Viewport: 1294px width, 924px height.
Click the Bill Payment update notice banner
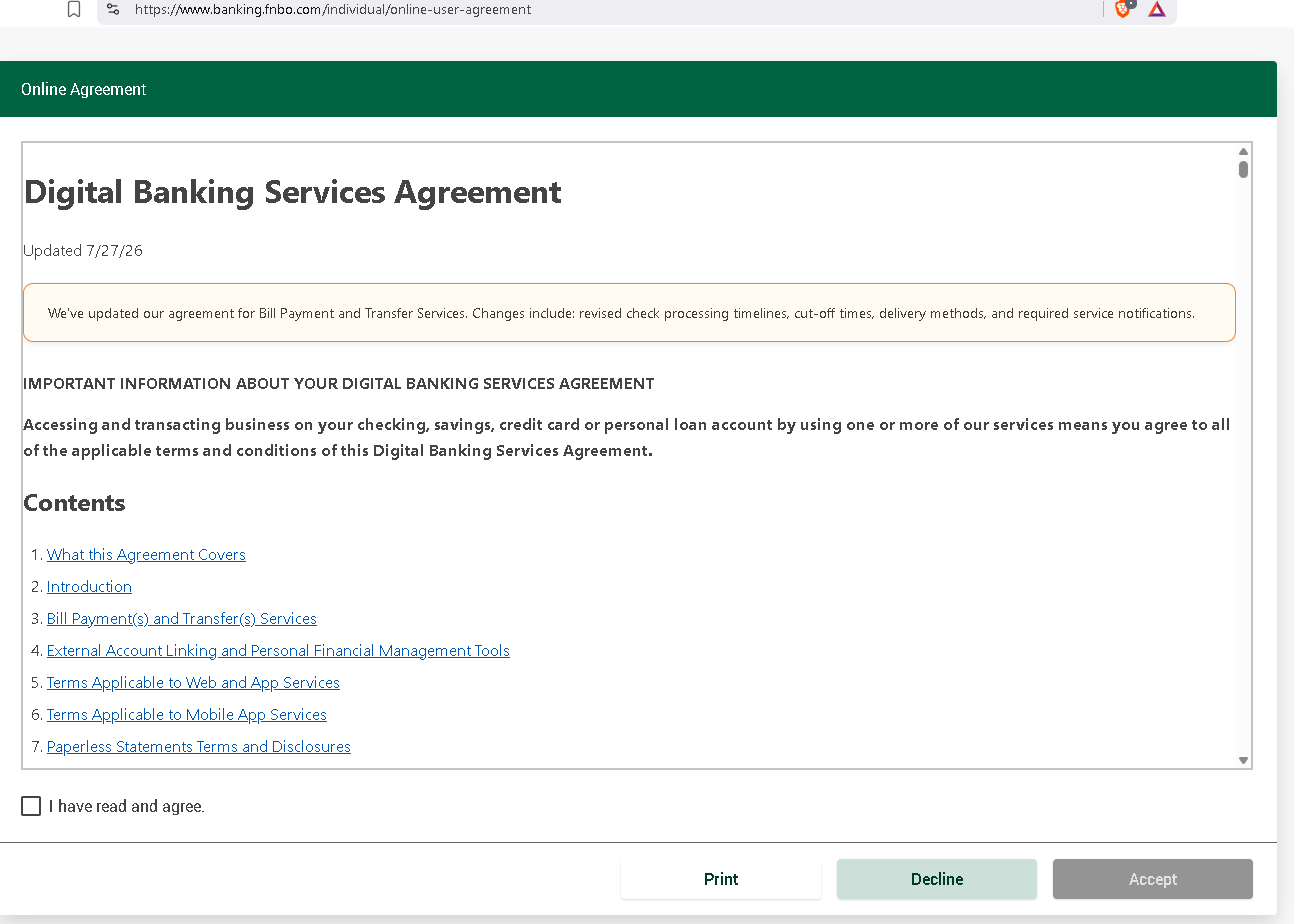[629, 313]
